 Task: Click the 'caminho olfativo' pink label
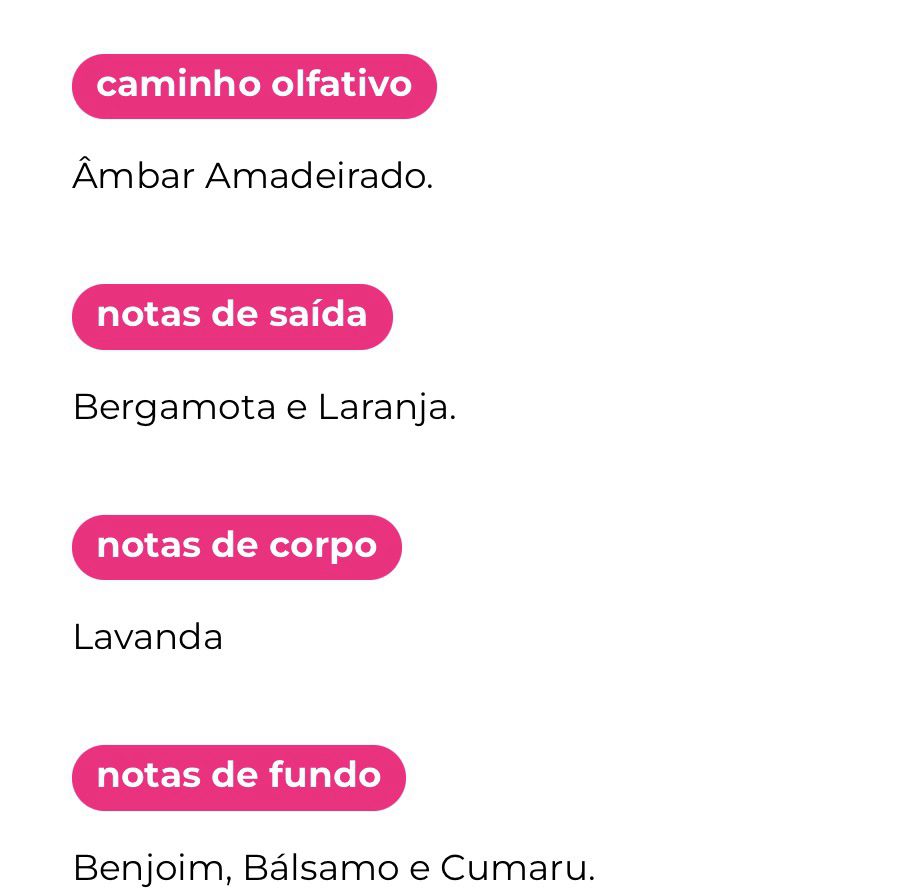(254, 86)
